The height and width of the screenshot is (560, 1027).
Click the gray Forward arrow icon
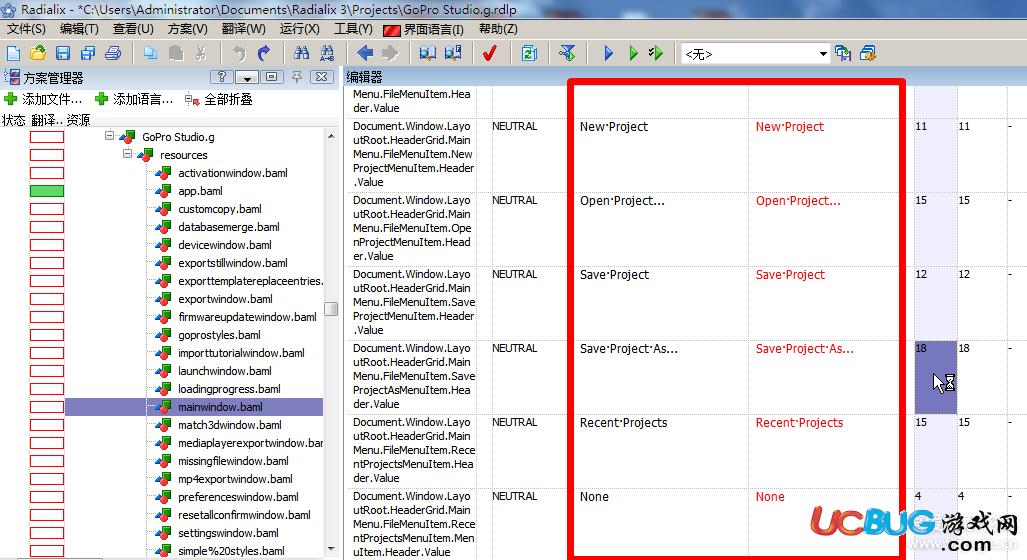[x=390, y=54]
